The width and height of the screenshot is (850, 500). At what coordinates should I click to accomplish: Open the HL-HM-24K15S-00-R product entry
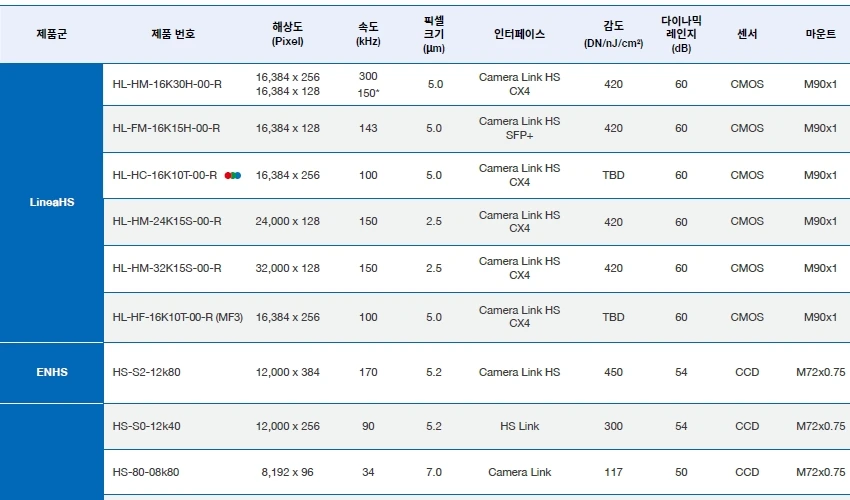(167, 221)
